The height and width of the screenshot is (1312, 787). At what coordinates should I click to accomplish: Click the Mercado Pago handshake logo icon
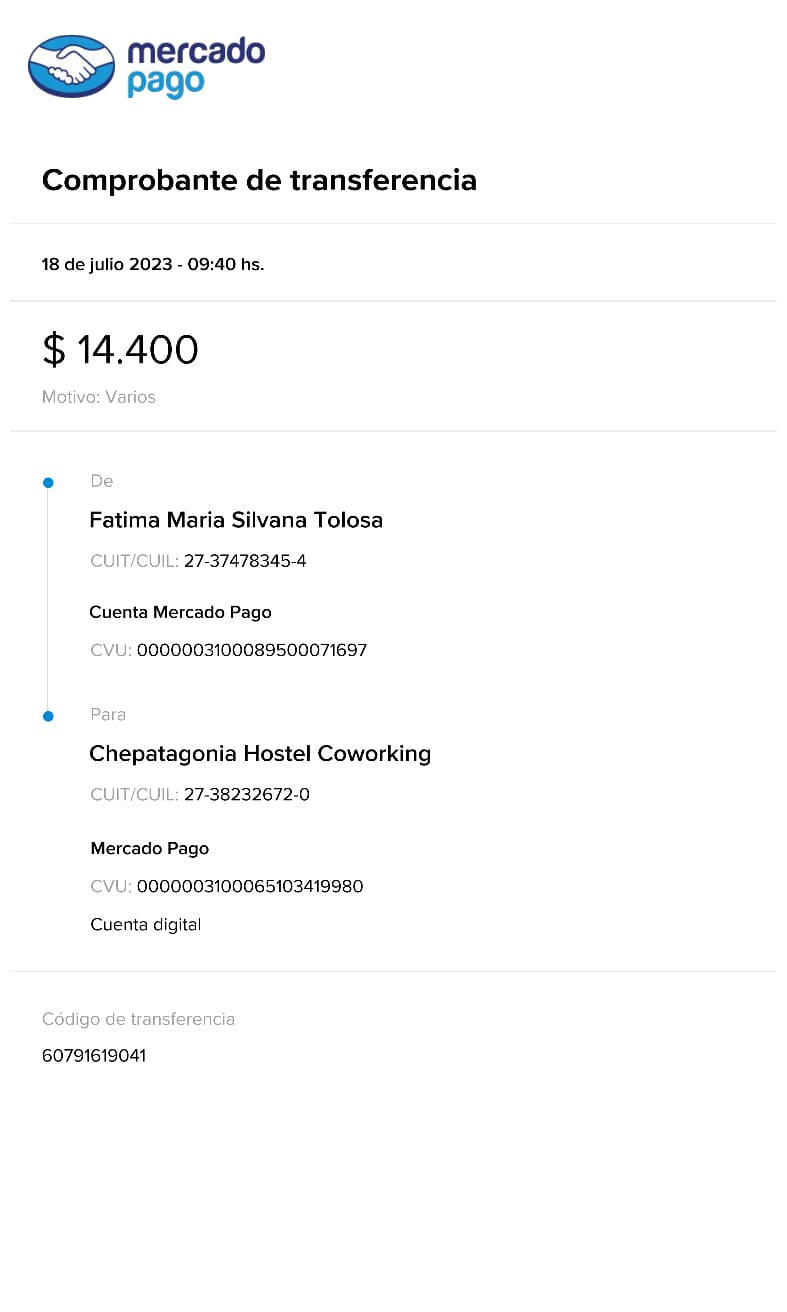(71, 66)
